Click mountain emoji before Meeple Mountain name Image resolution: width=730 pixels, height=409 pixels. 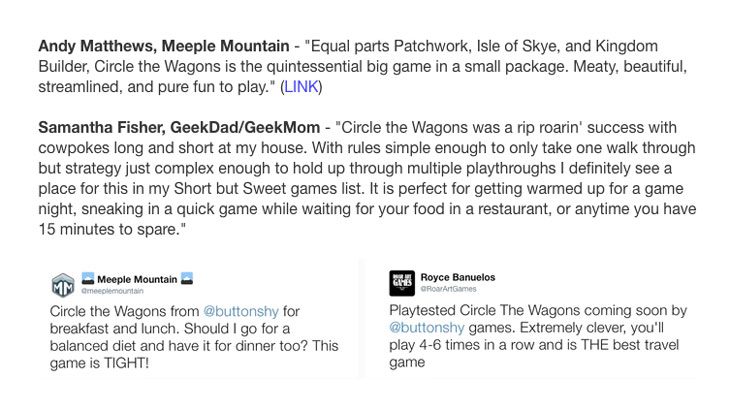(x=88, y=279)
